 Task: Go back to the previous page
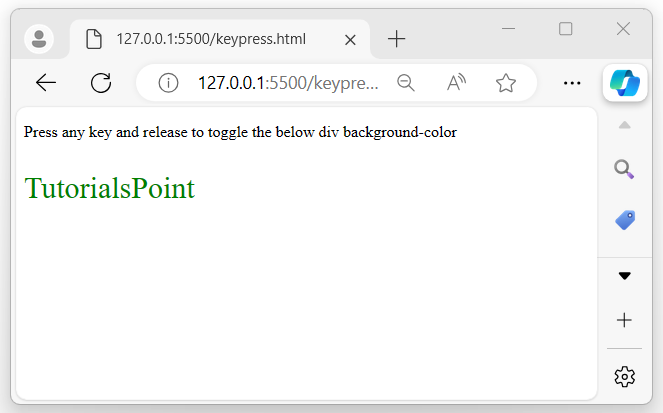(x=46, y=82)
